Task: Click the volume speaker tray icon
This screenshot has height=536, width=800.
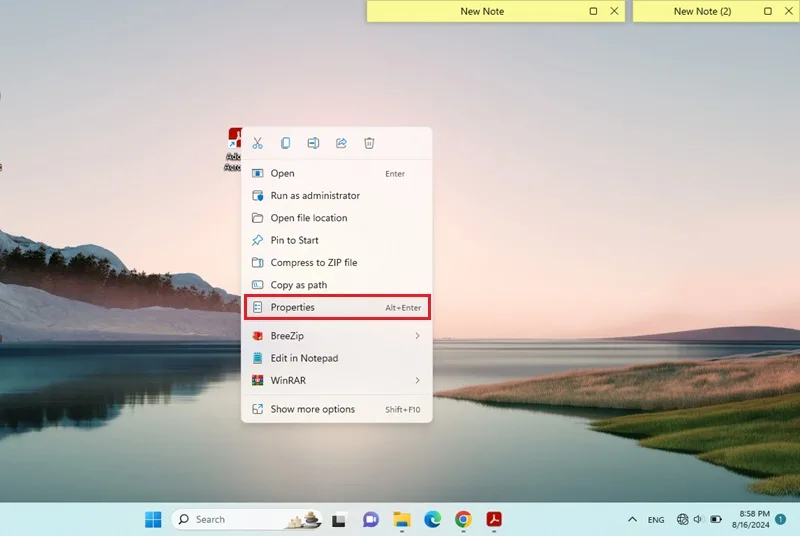Action: click(698, 520)
